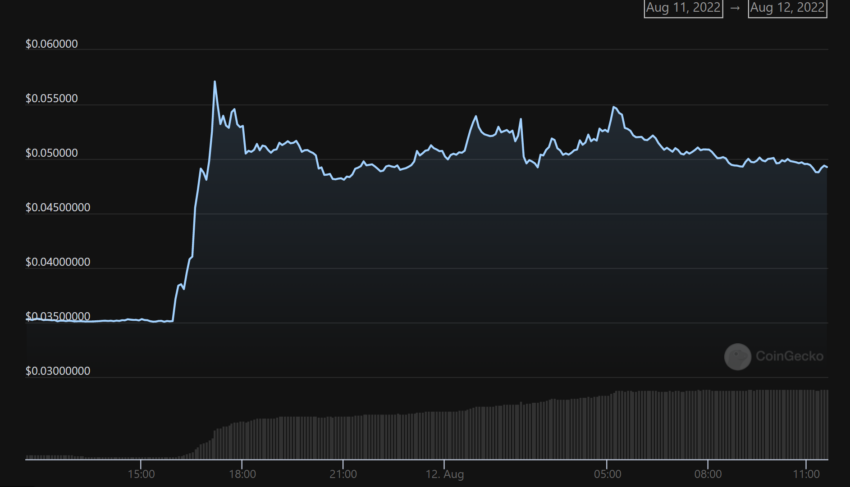
Task: Click the 11:00 time axis label
Action: tap(806, 475)
